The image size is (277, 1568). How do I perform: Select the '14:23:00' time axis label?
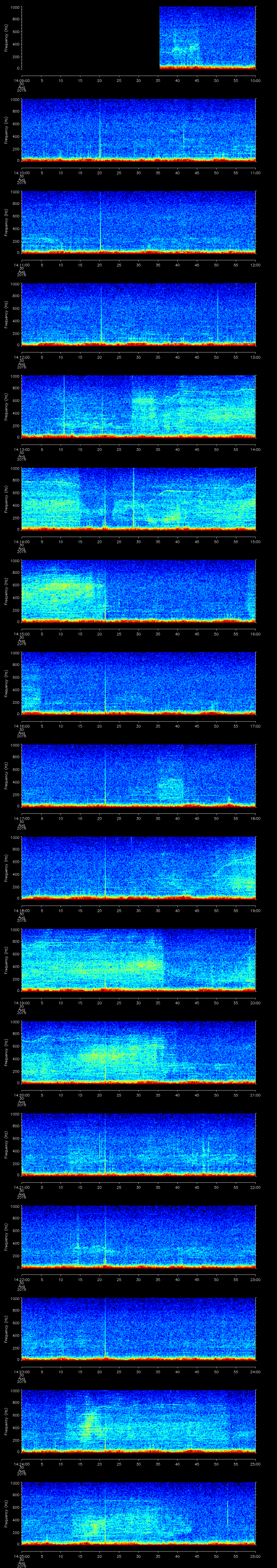coord(21,1371)
